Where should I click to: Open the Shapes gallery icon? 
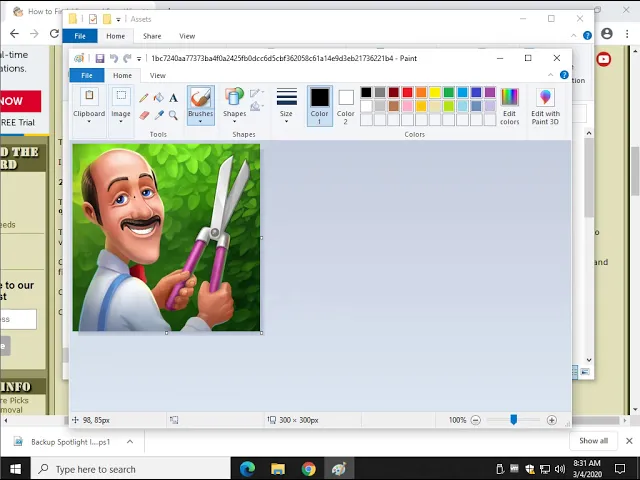(x=234, y=97)
